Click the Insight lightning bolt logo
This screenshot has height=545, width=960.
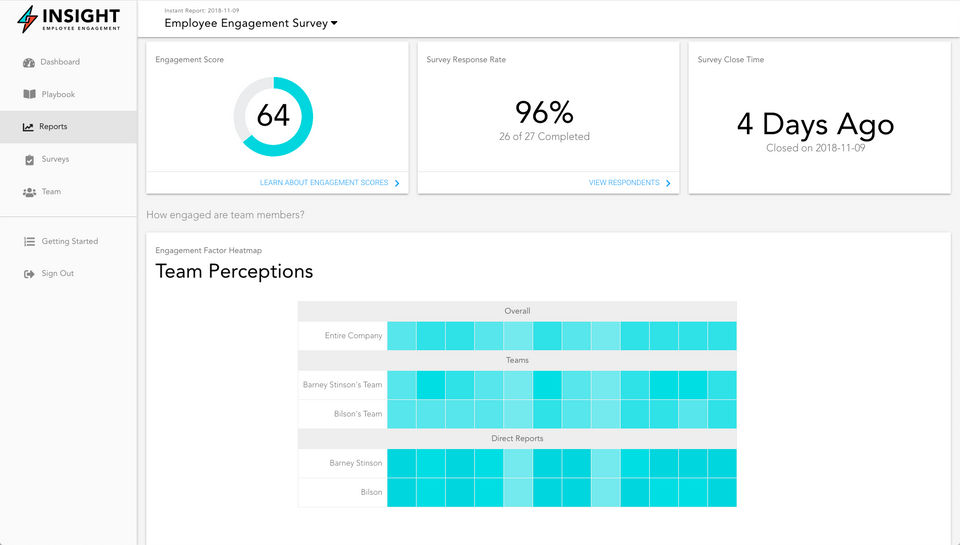(x=28, y=19)
